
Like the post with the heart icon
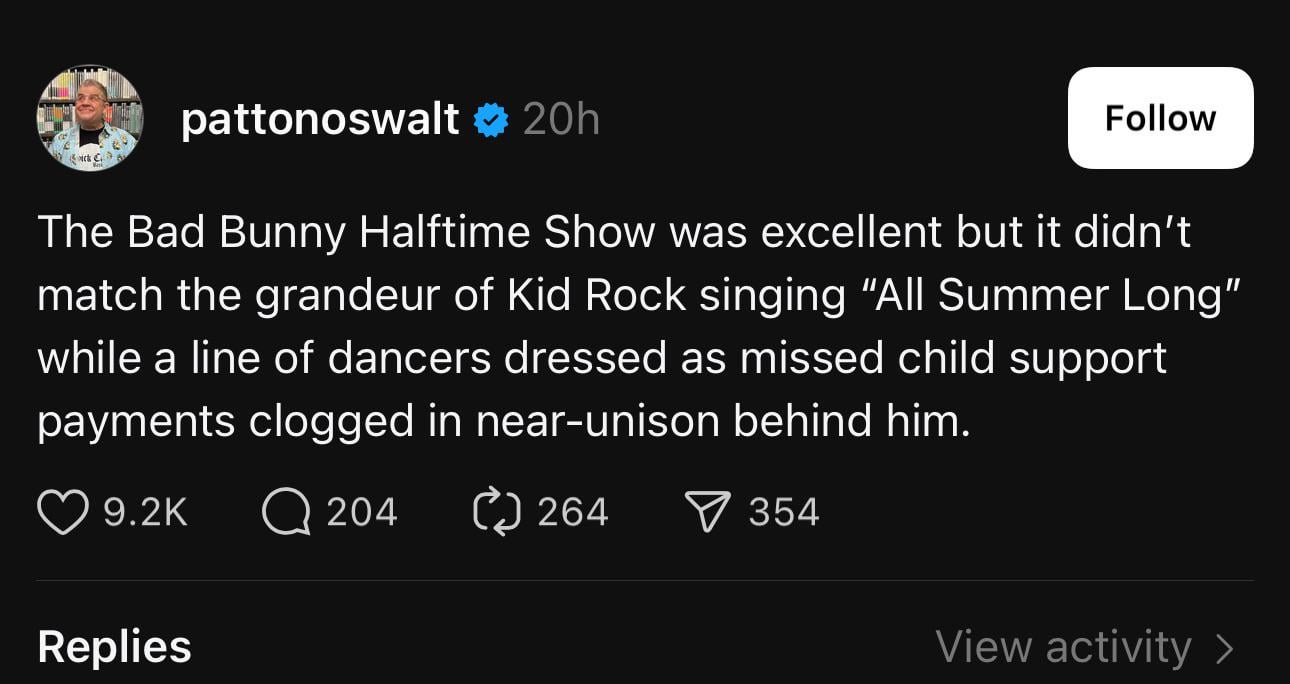pyautogui.click(x=63, y=512)
